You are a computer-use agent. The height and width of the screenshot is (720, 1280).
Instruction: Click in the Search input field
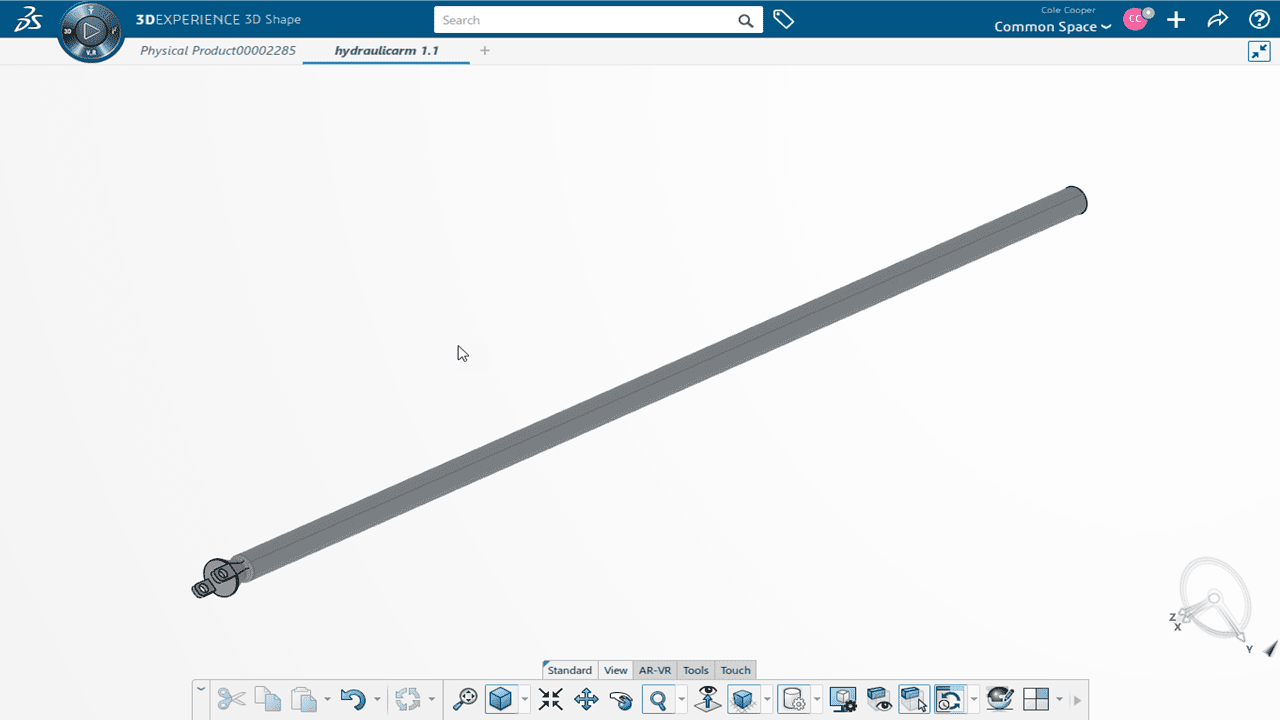[585, 20]
